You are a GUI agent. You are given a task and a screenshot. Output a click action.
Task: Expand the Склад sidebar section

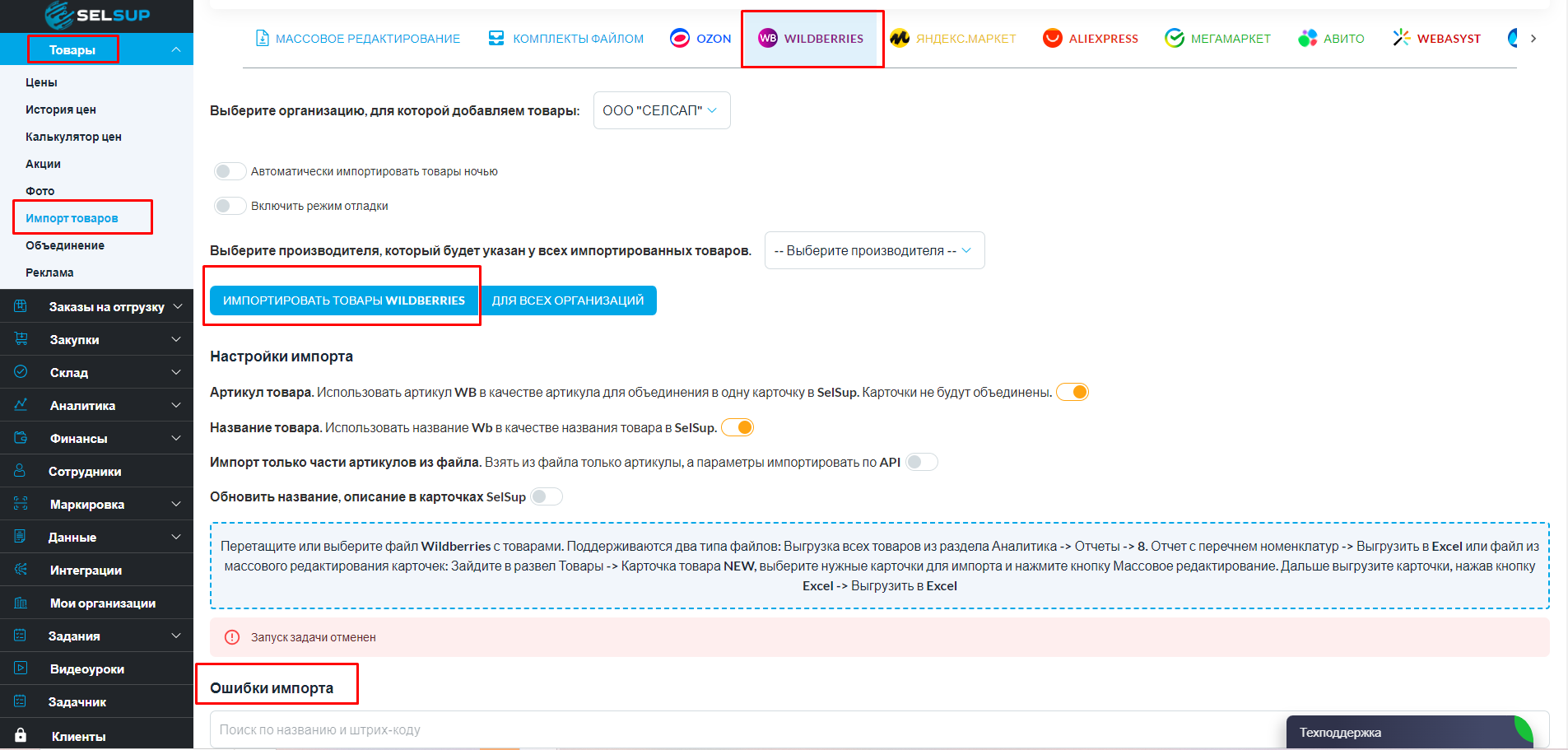coord(176,372)
